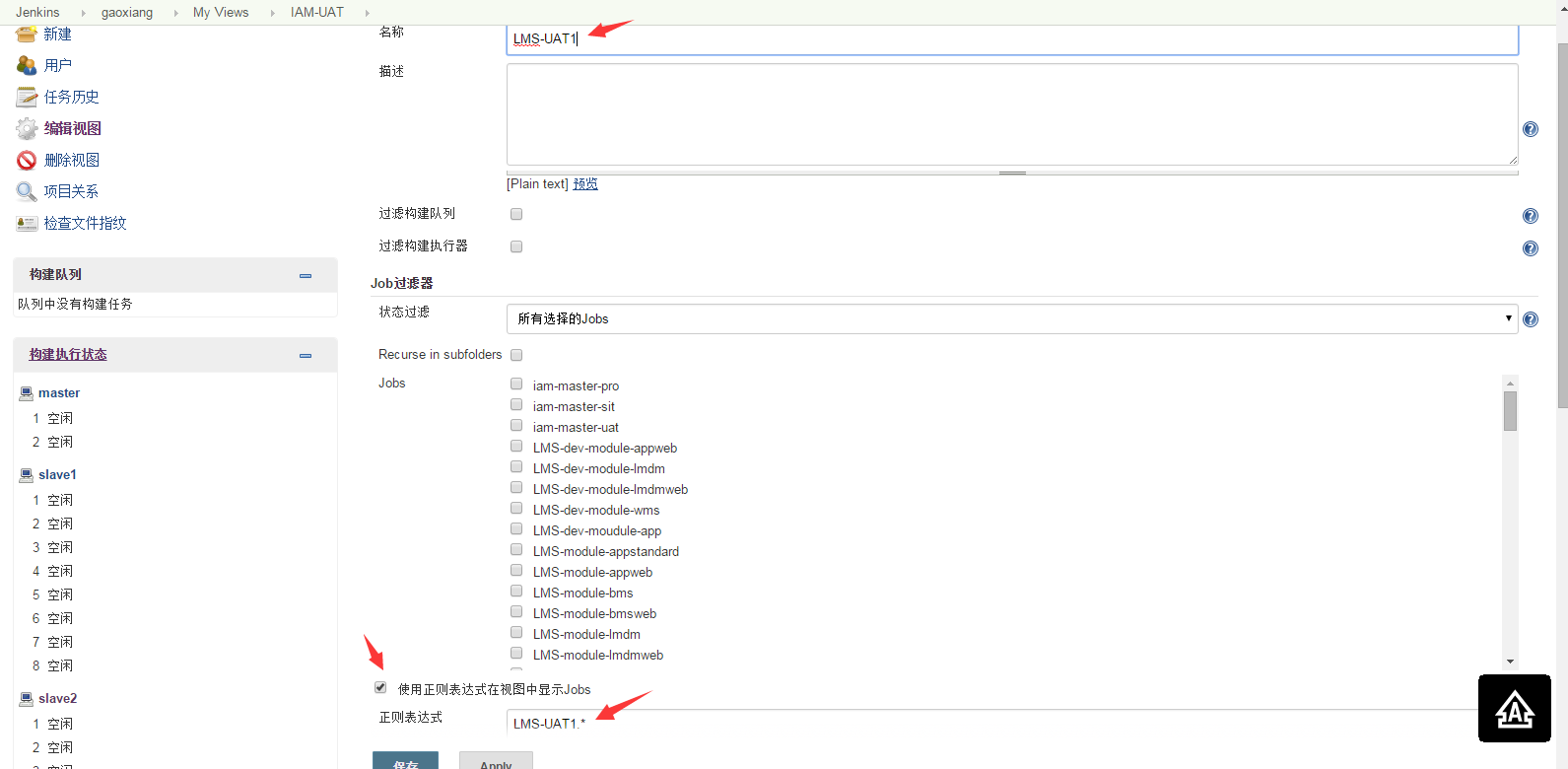
Task: Open help icon for 过滤构建队列
Action: point(1531,216)
